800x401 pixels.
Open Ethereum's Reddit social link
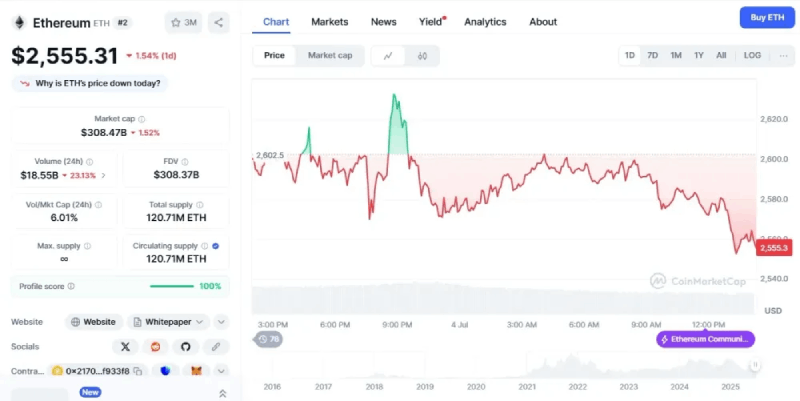click(x=155, y=347)
